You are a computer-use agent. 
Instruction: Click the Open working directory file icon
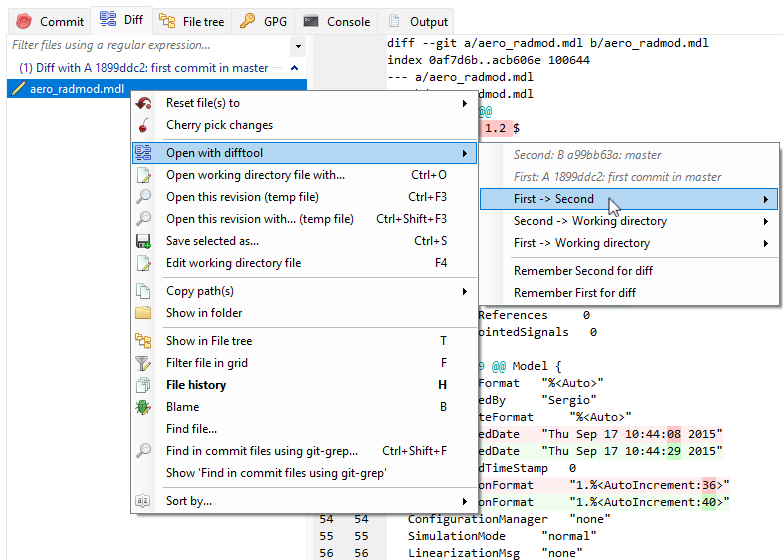pos(143,175)
